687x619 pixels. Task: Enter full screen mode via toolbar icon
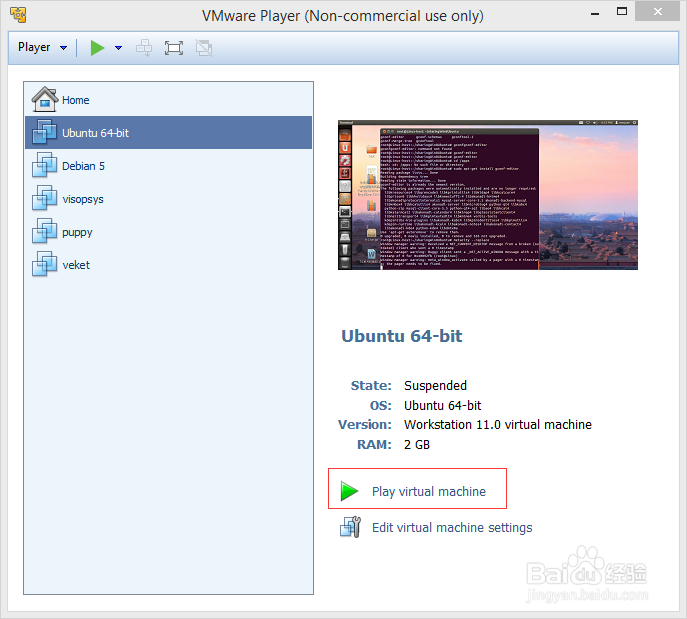pos(174,48)
